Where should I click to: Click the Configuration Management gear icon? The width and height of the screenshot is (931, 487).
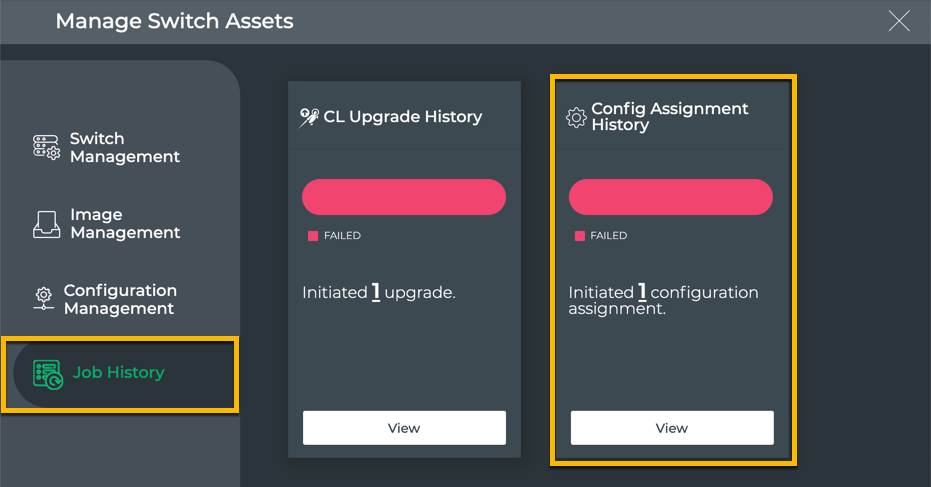pyautogui.click(x=43, y=299)
